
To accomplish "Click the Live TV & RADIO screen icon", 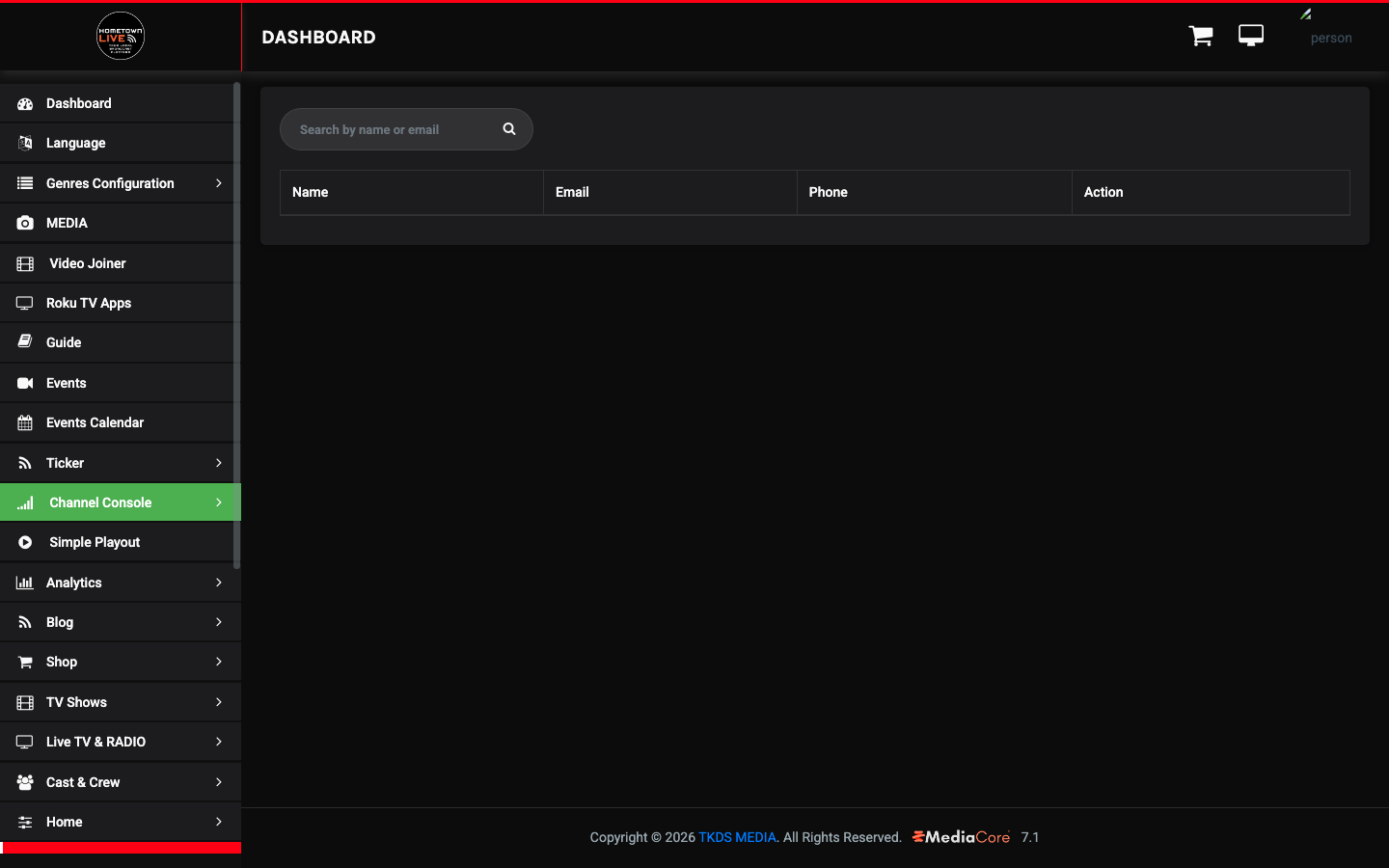I will [25, 742].
